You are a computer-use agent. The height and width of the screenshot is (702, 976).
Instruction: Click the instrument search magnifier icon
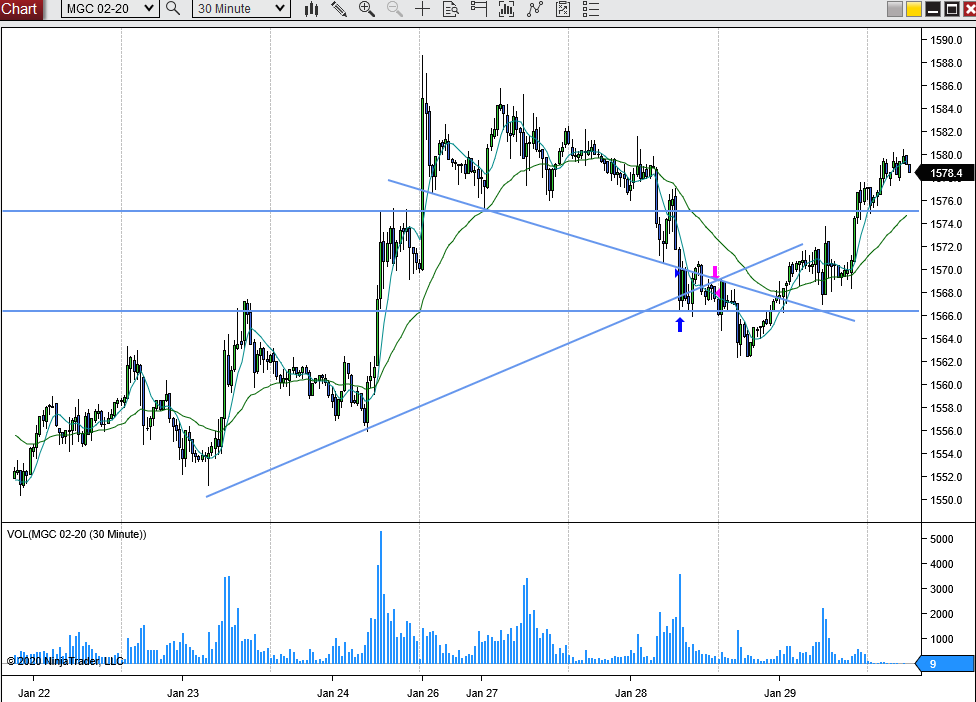(173, 9)
